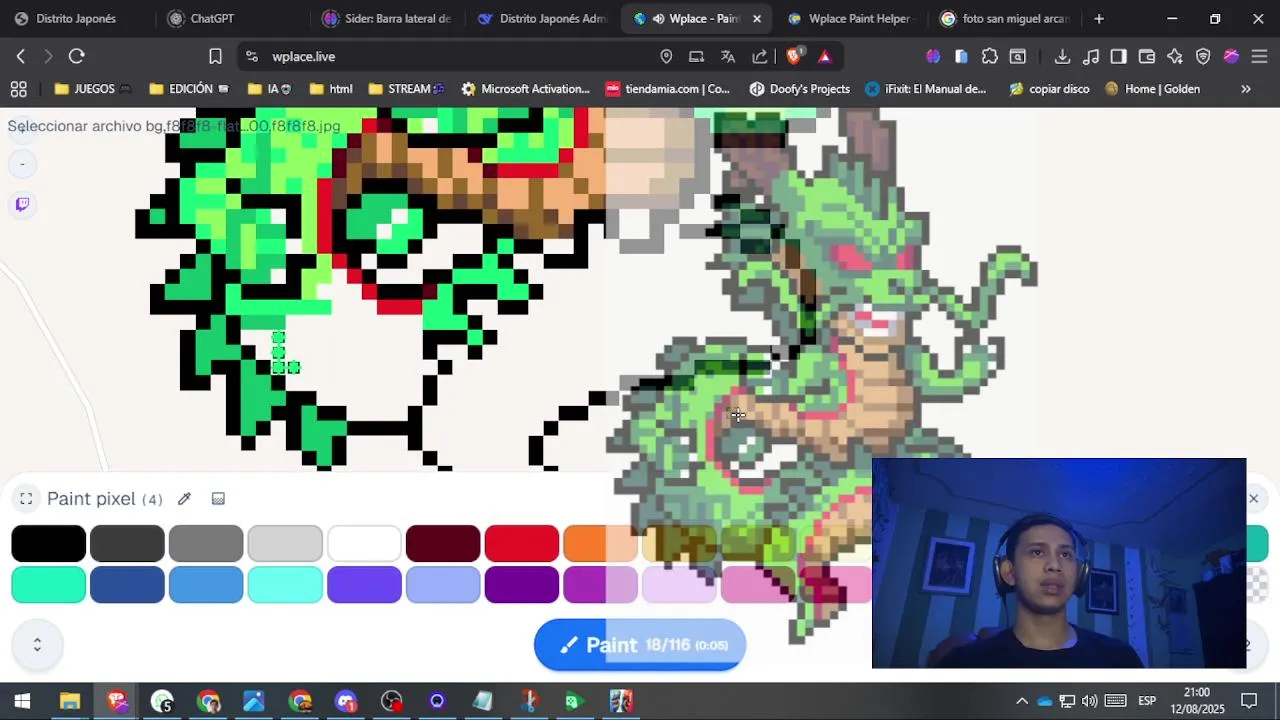
Task: Open the copiar disco bookmark
Action: click(1049, 89)
